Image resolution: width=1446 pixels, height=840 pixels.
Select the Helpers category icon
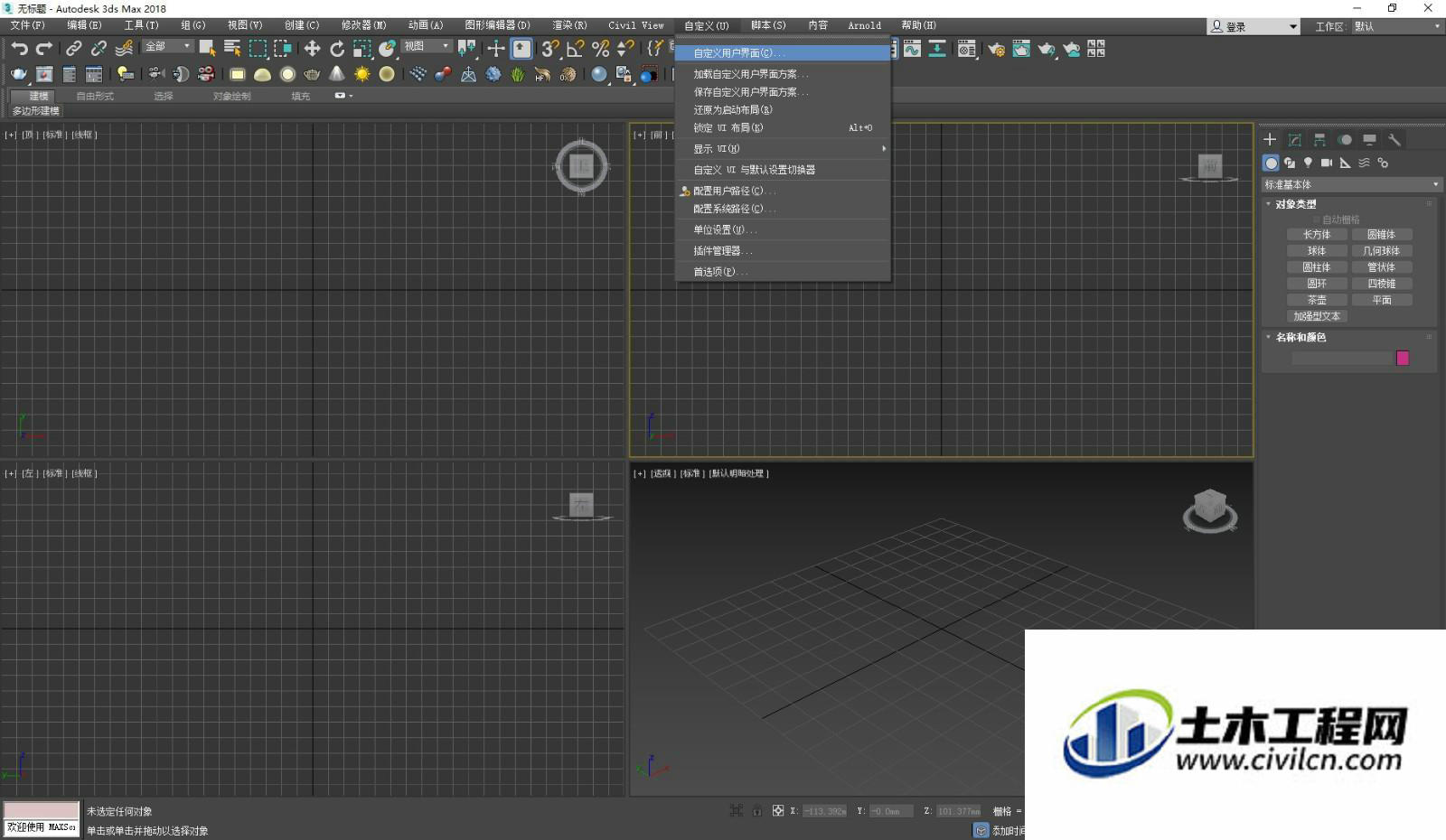tap(1346, 163)
